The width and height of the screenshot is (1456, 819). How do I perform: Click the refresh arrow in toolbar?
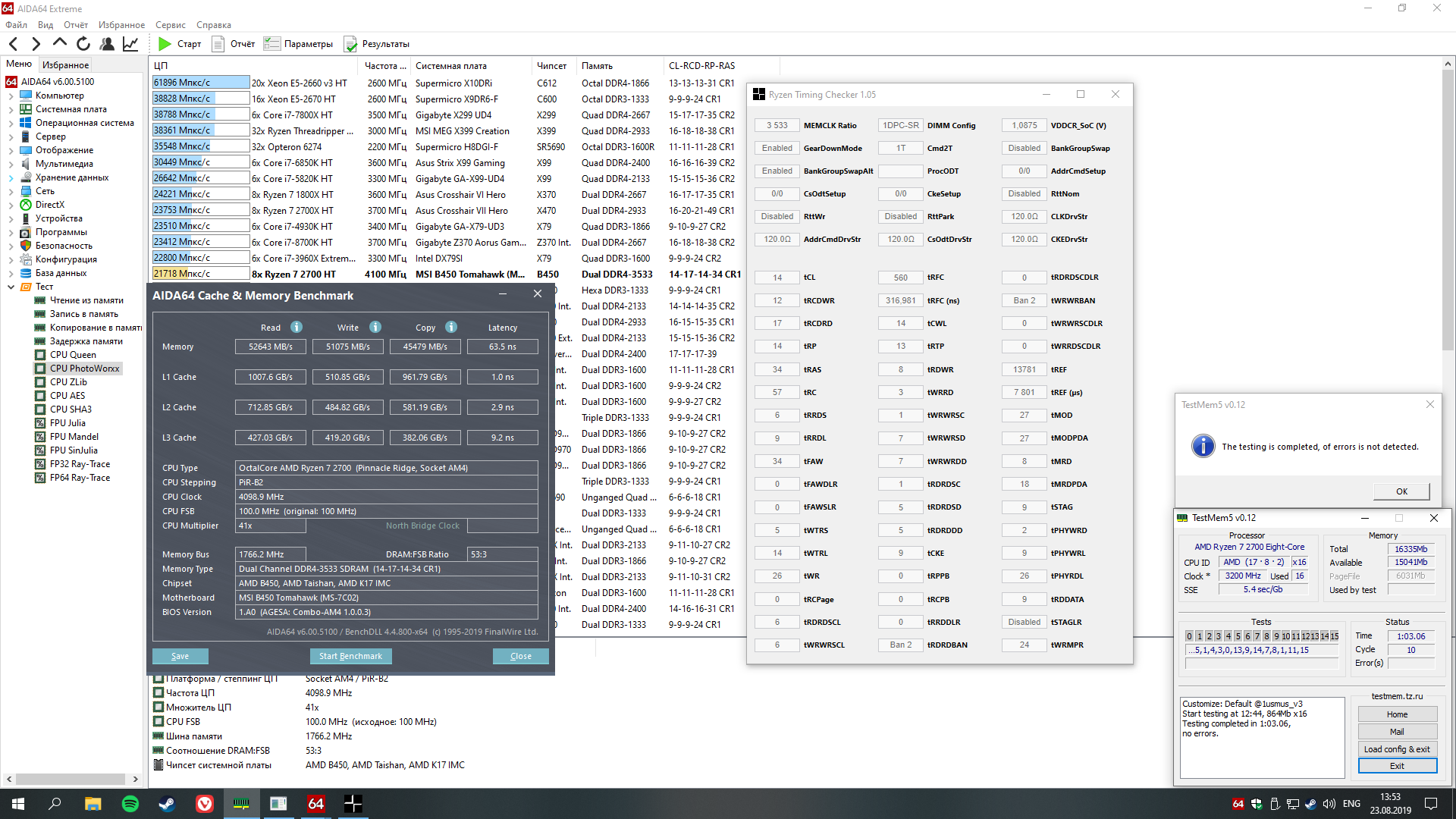pyautogui.click(x=83, y=44)
